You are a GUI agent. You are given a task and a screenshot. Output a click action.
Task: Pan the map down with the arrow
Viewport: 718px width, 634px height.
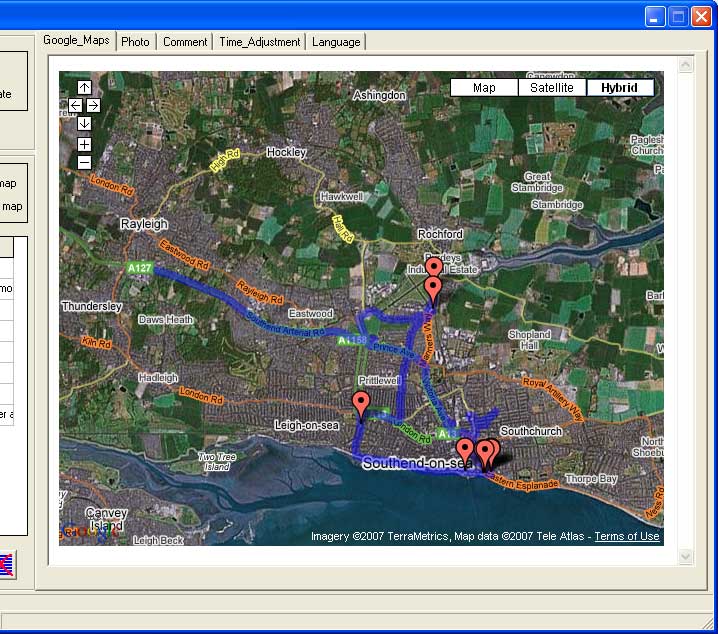tap(84, 124)
